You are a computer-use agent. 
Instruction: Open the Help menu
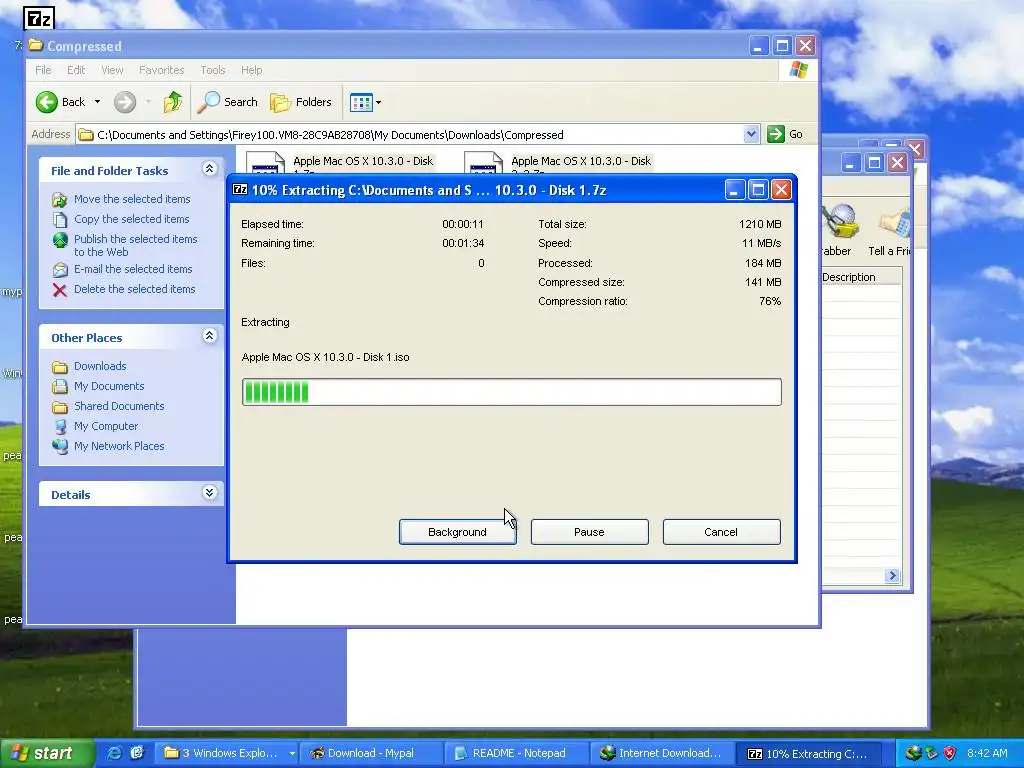tap(251, 70)
